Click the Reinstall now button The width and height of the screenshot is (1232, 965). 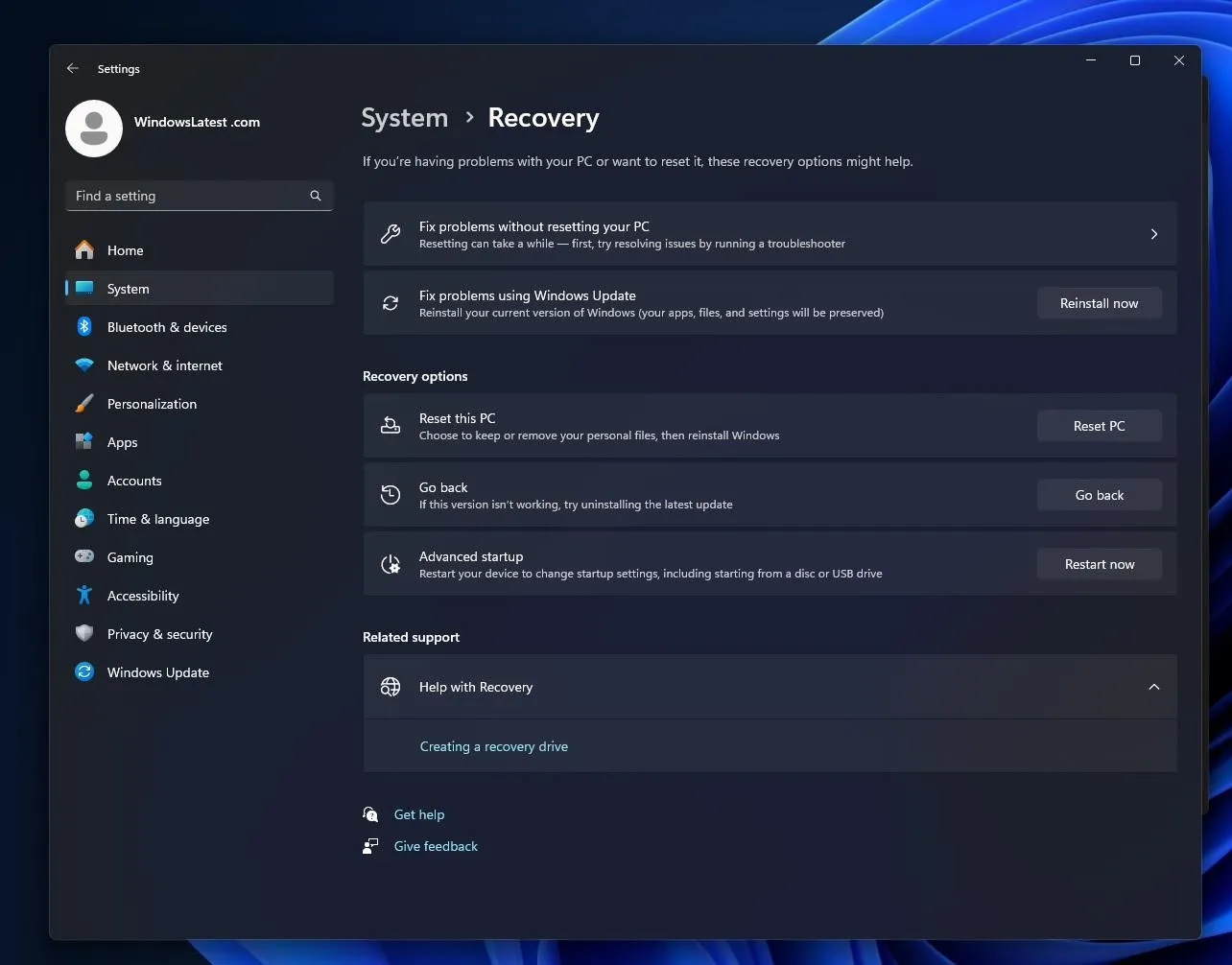[1099, 302]
